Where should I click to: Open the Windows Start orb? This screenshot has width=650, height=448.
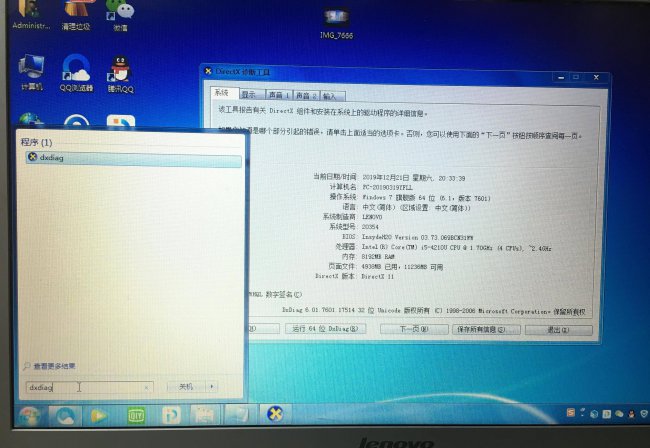29,416
